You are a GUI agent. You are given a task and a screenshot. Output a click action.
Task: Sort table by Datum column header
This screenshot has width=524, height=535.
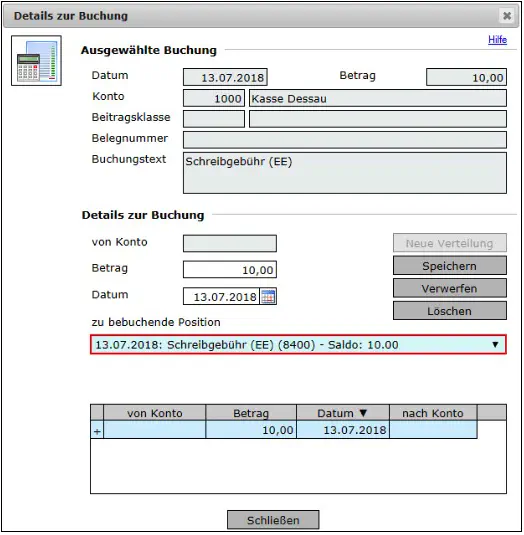tap(343, 413)
